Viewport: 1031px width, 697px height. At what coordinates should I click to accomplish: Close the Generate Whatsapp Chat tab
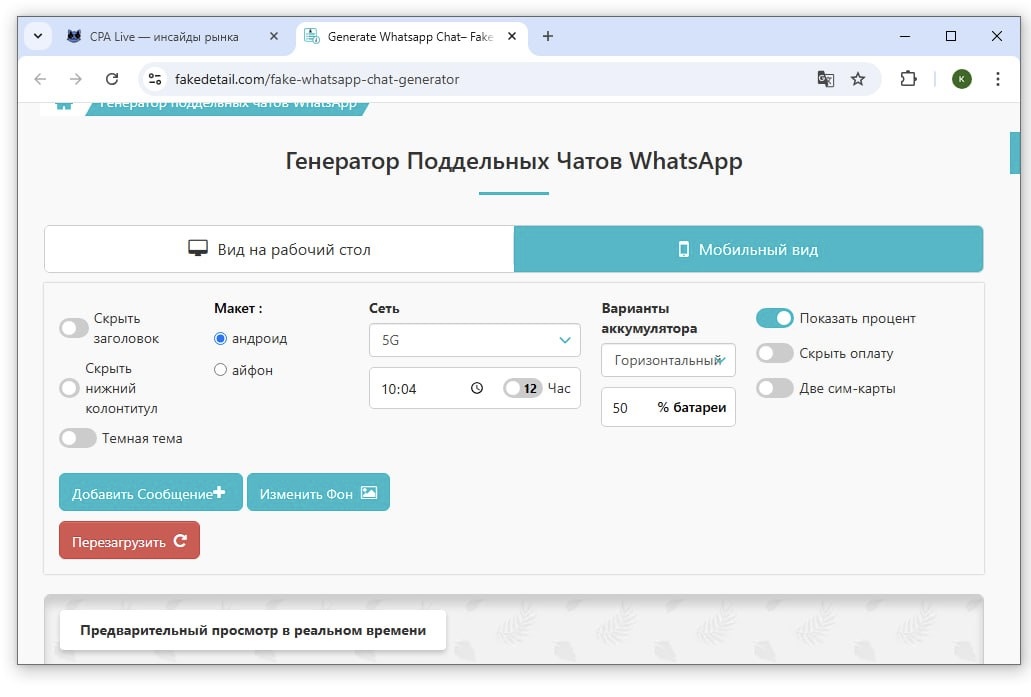coord(512,36)
